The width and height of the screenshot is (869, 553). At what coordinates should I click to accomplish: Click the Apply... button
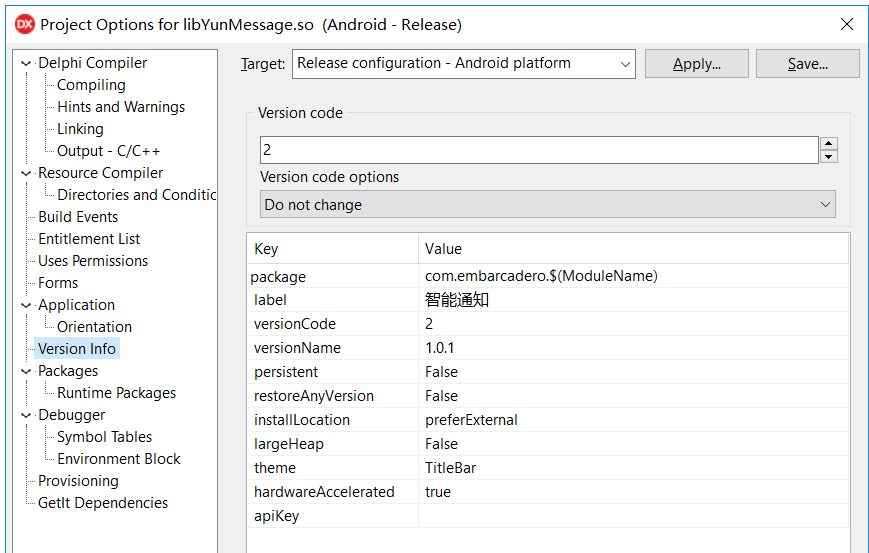point(696,64)
